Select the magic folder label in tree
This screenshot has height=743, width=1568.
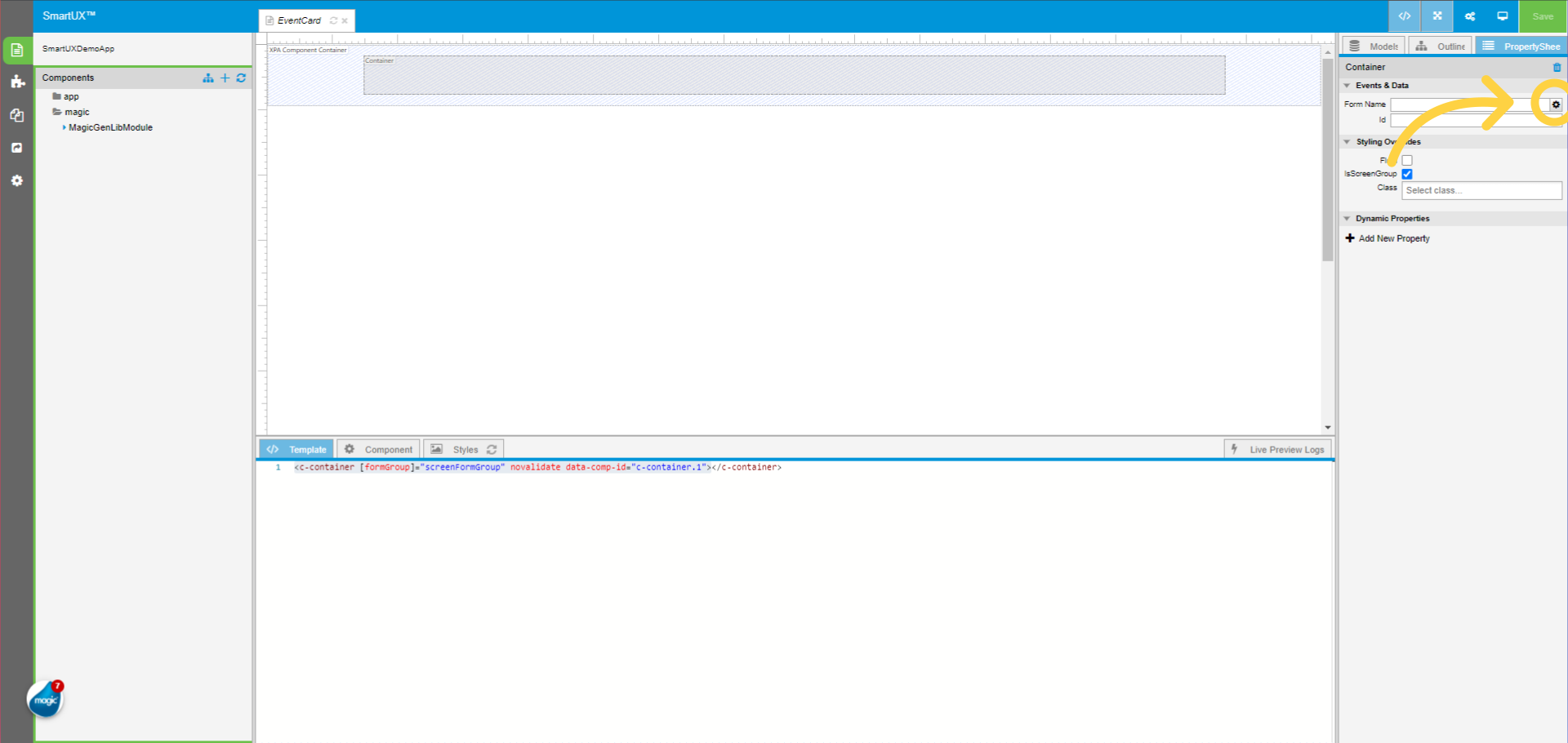click(78, 112)
